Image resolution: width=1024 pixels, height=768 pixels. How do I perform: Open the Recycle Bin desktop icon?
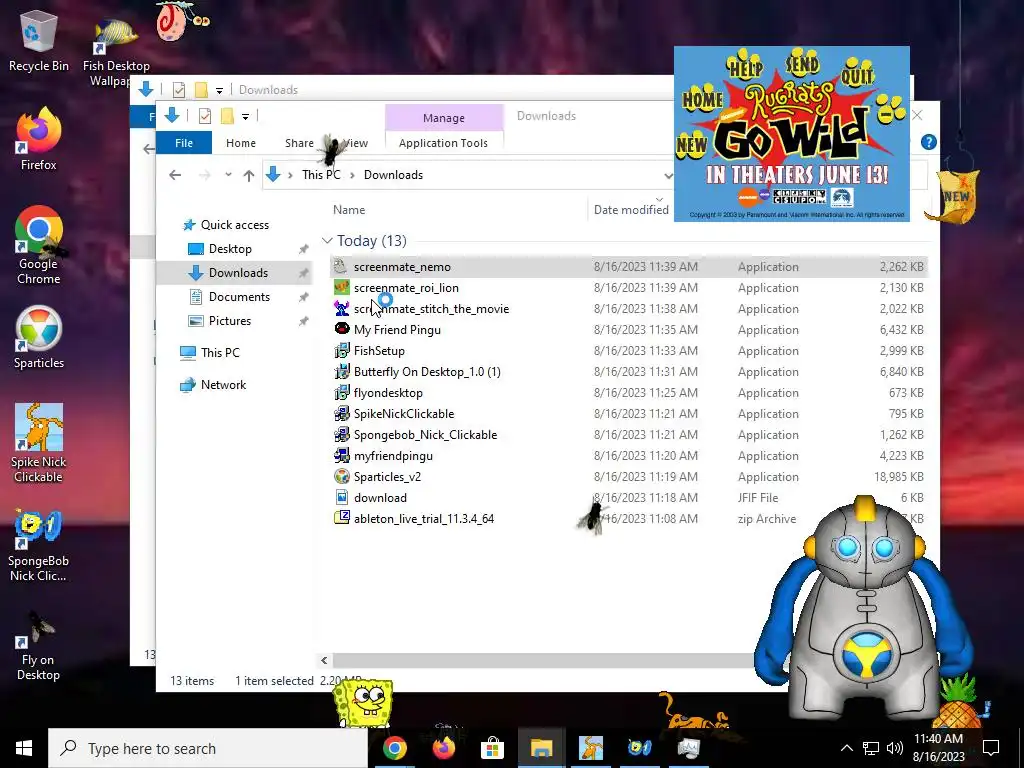(38, 41)
